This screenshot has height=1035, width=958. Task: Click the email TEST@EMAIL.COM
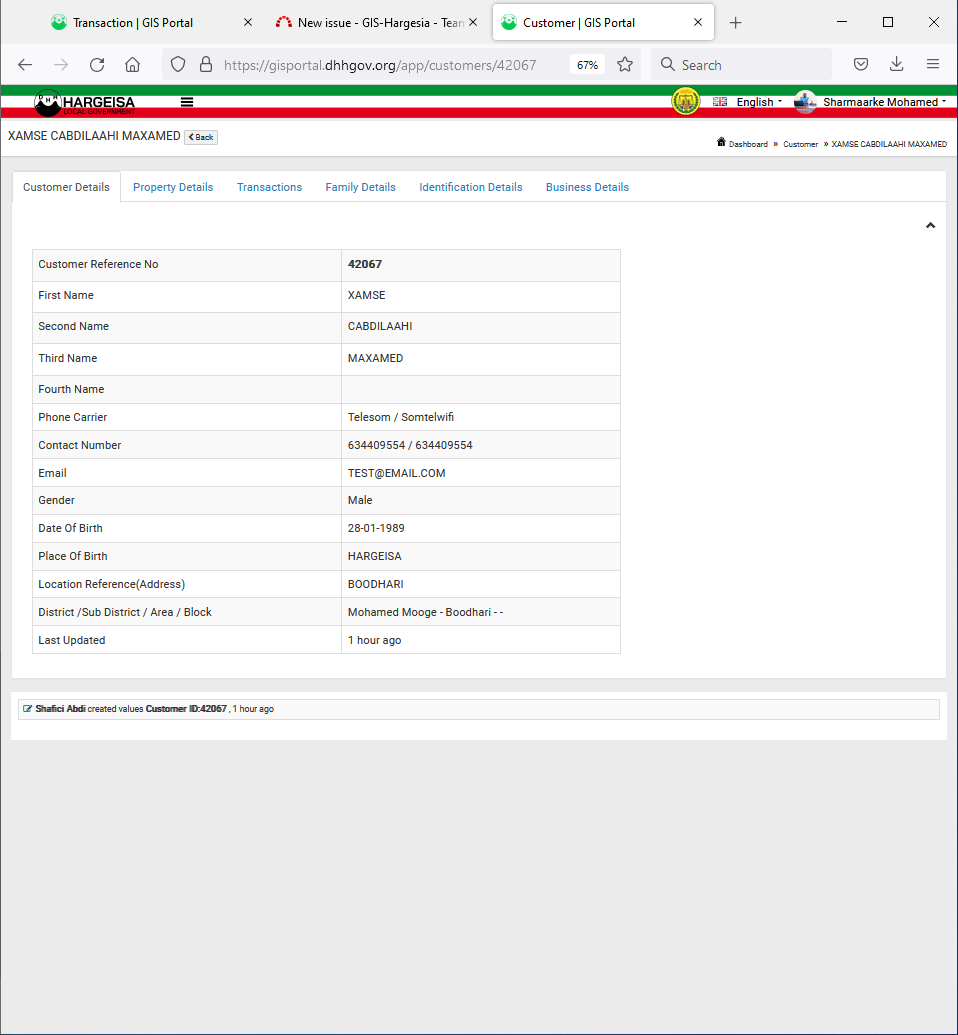click(x=396, y=473)
